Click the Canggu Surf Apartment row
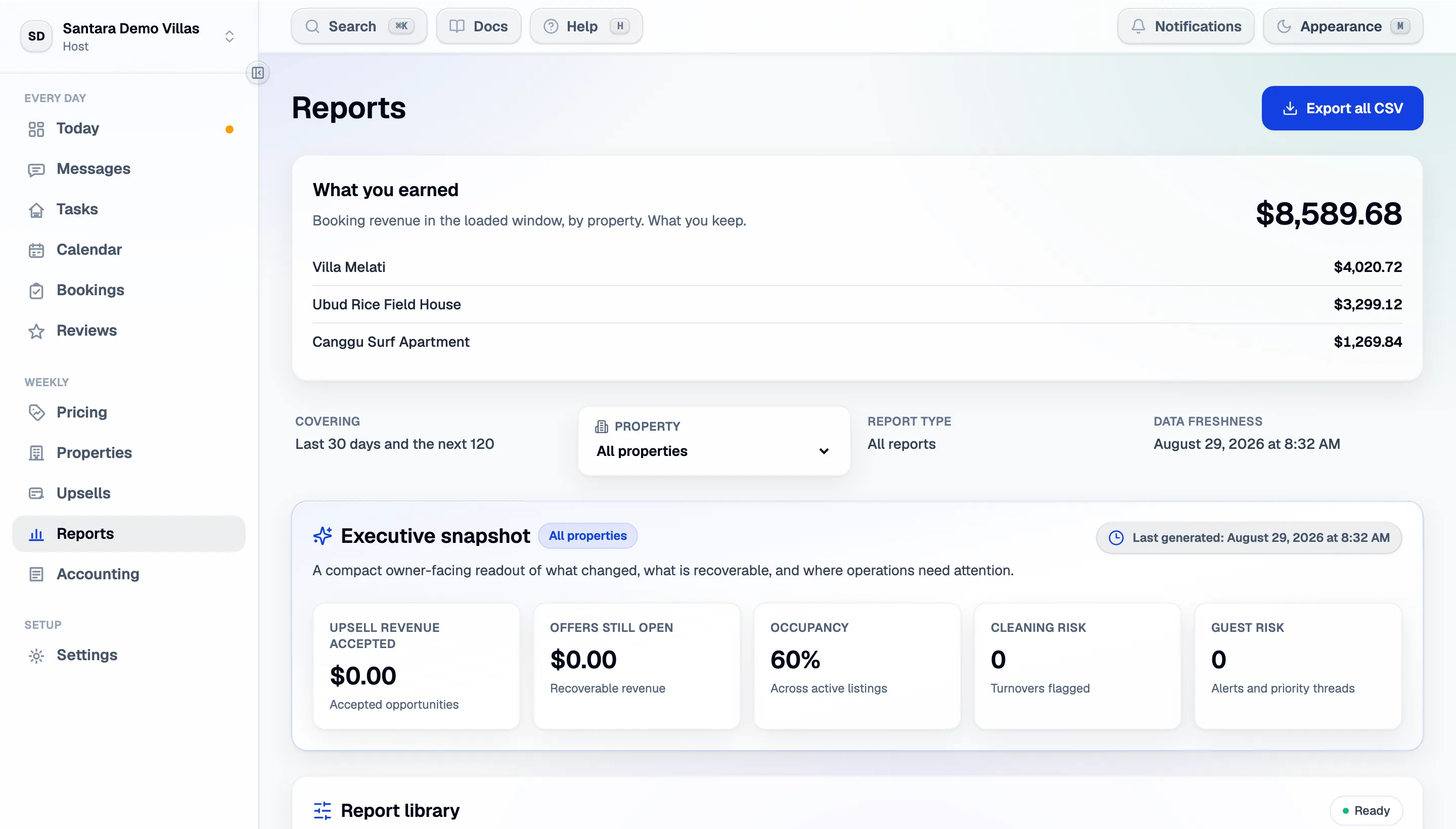The height and width of the screenshot is (829, 1456). coord(857,342)
